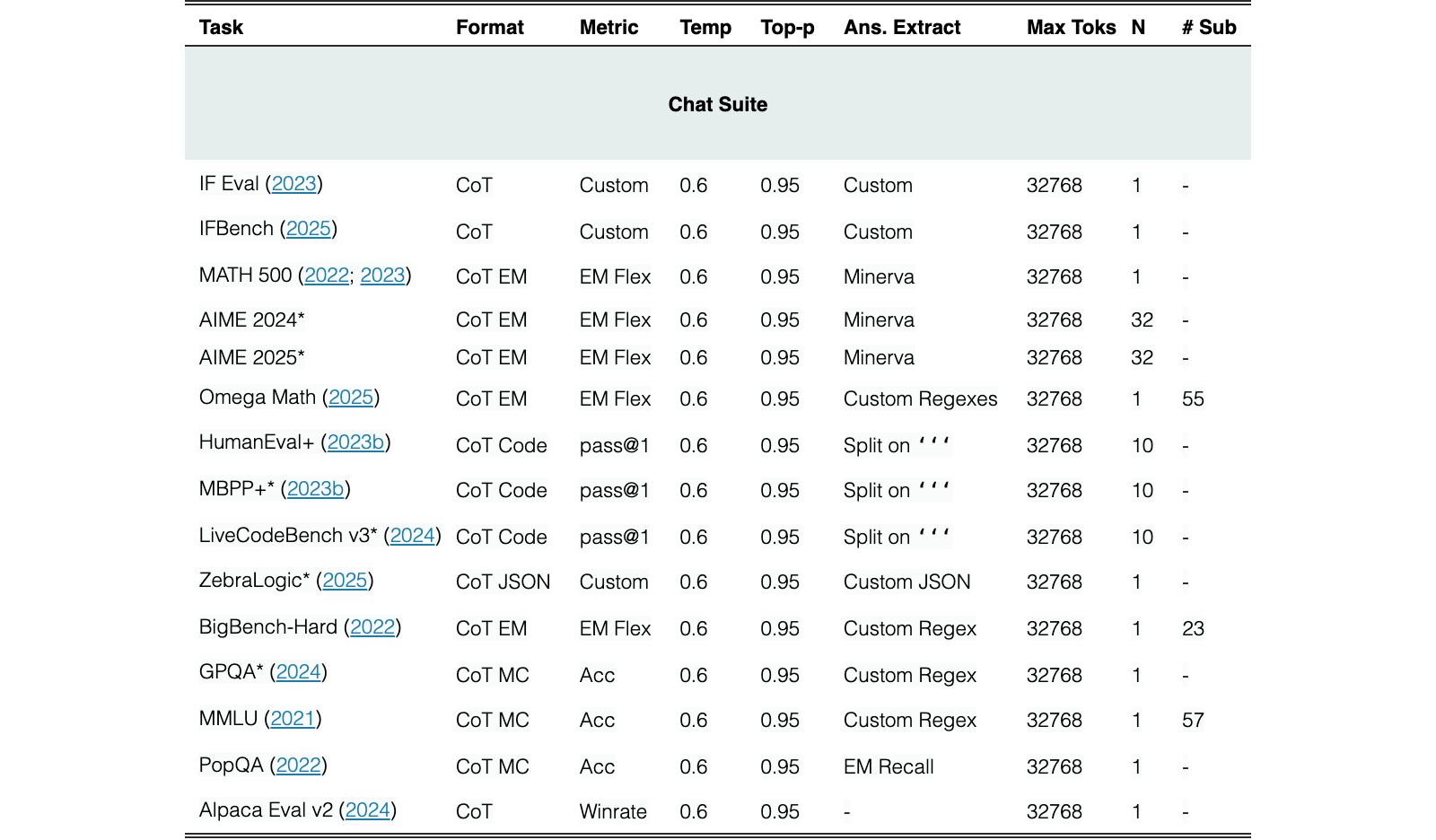The image size is (1436, 840).
Task: Open the MBPP+ 2023b citation link
Action: pos(316,489)
